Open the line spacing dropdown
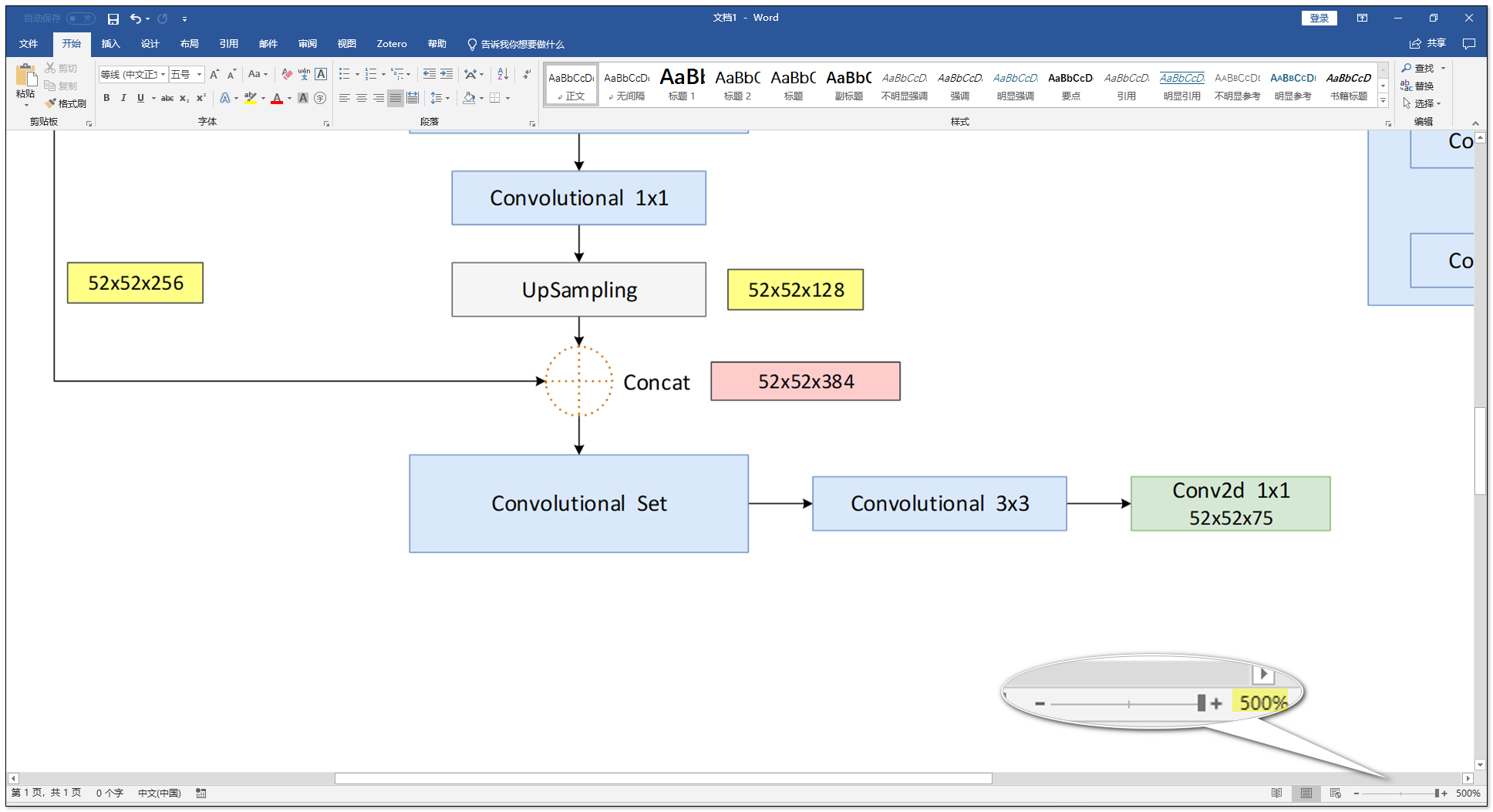 [x=440, y=98]
